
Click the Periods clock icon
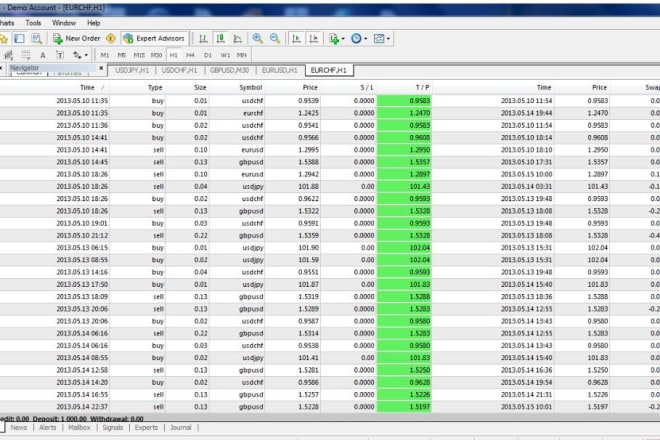click(x=356, y=39)
